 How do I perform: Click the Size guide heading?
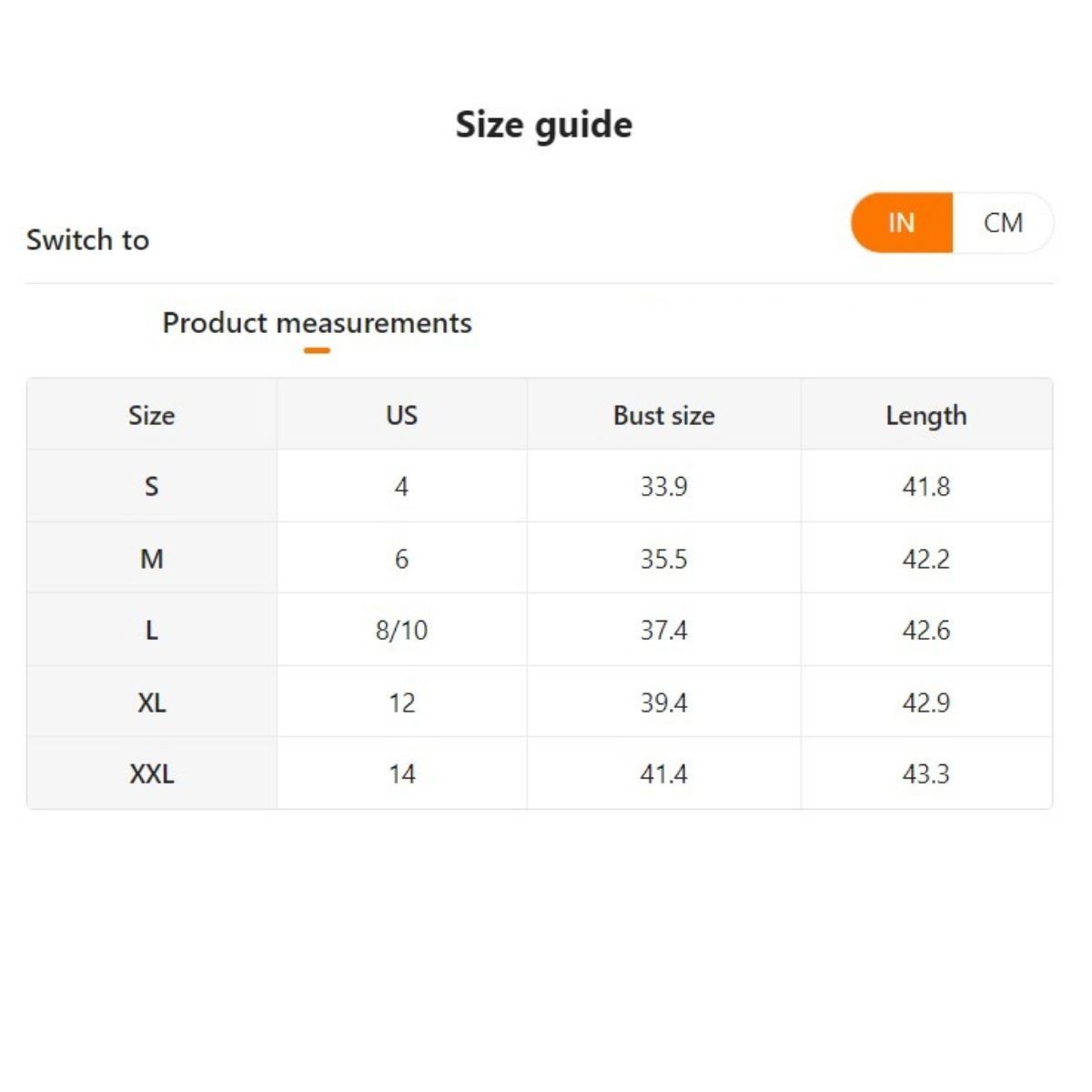coord(544,125)
